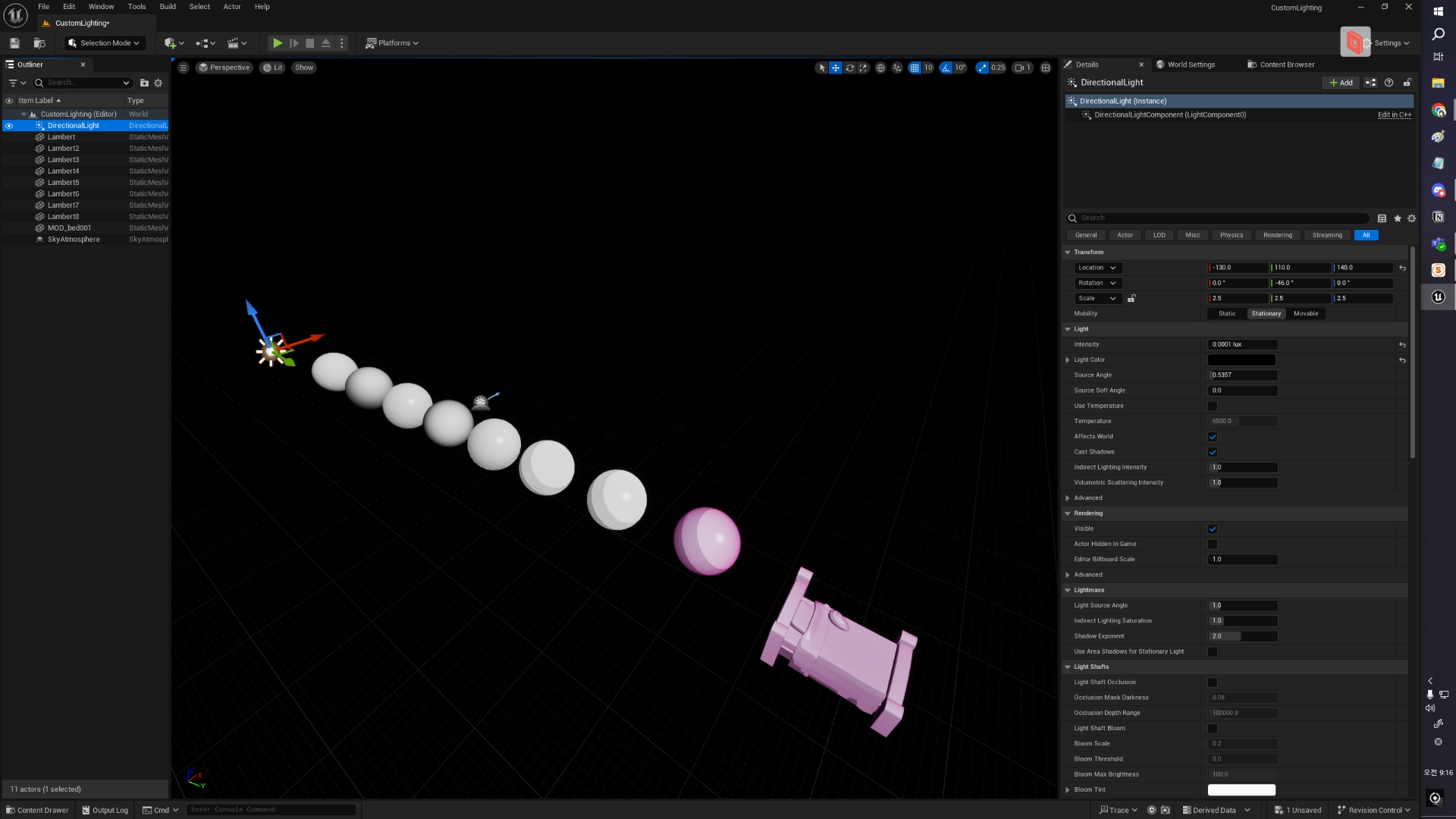
Task: Reset Intensity to its default value
Action: 1402,344
